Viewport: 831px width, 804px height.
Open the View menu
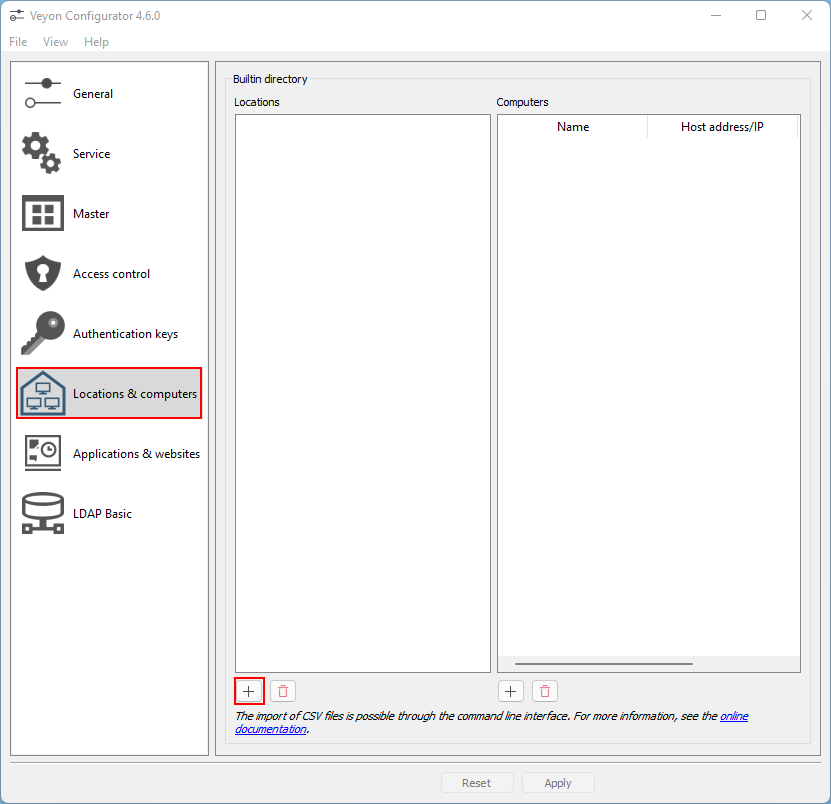click(55, 42)
